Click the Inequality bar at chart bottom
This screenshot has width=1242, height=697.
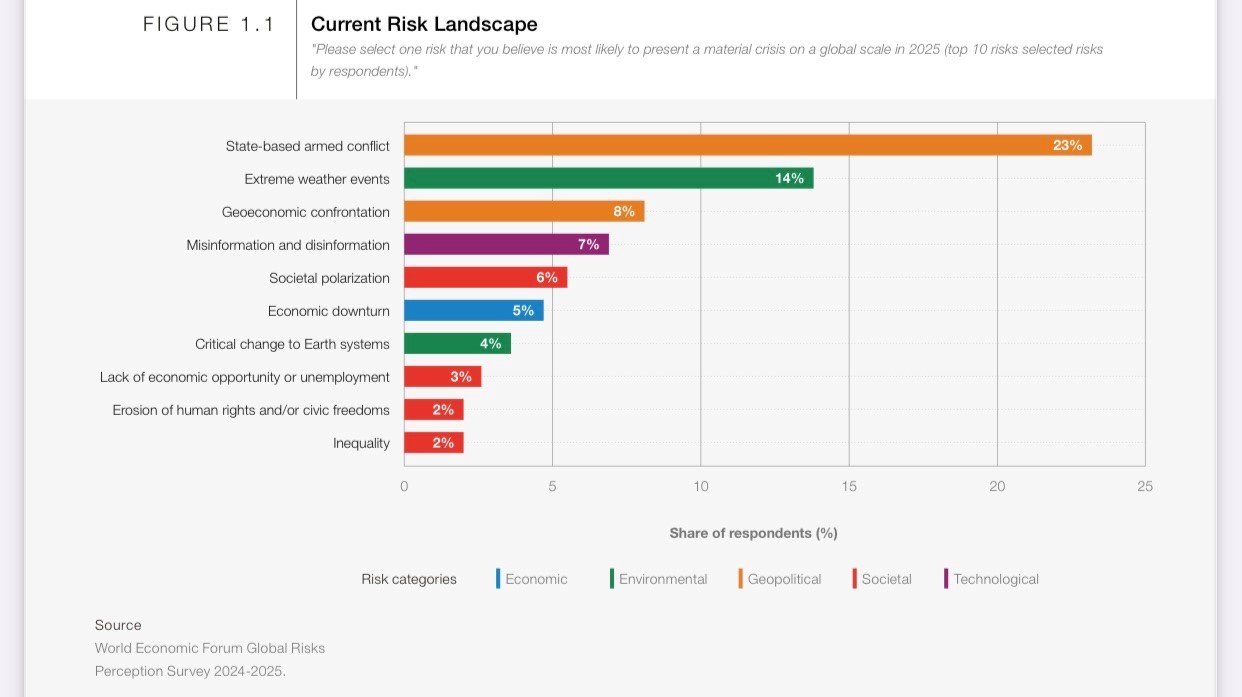pyautogui.click(x=433, y=442)
